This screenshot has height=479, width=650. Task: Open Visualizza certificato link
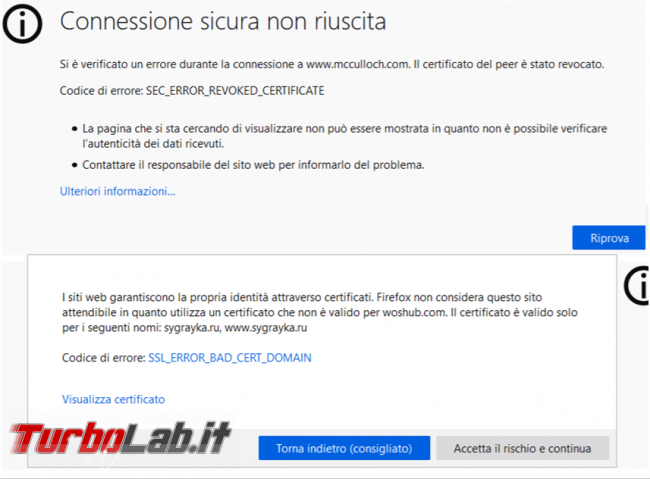click(x=113, y=399)
